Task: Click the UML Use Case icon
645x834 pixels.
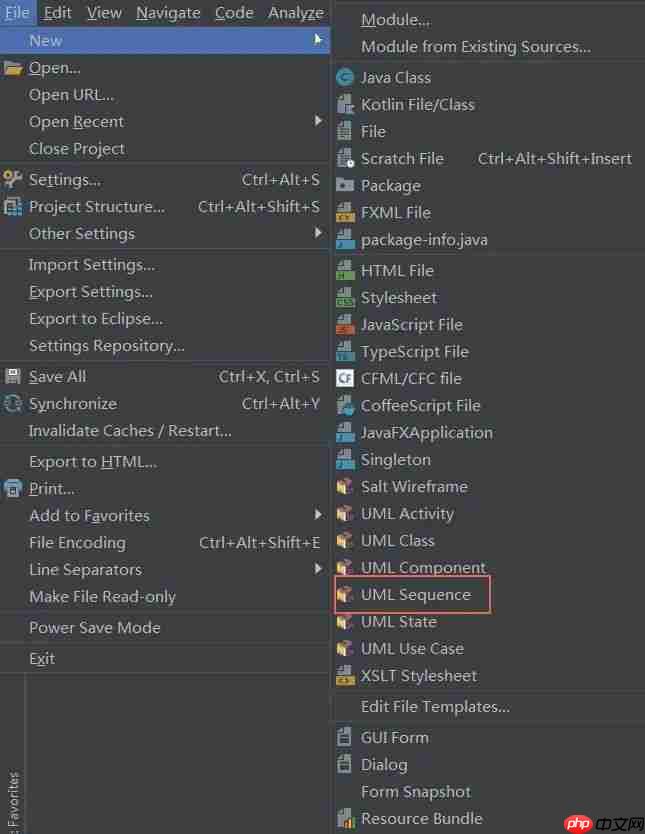Action: click(x=345, y=648)
